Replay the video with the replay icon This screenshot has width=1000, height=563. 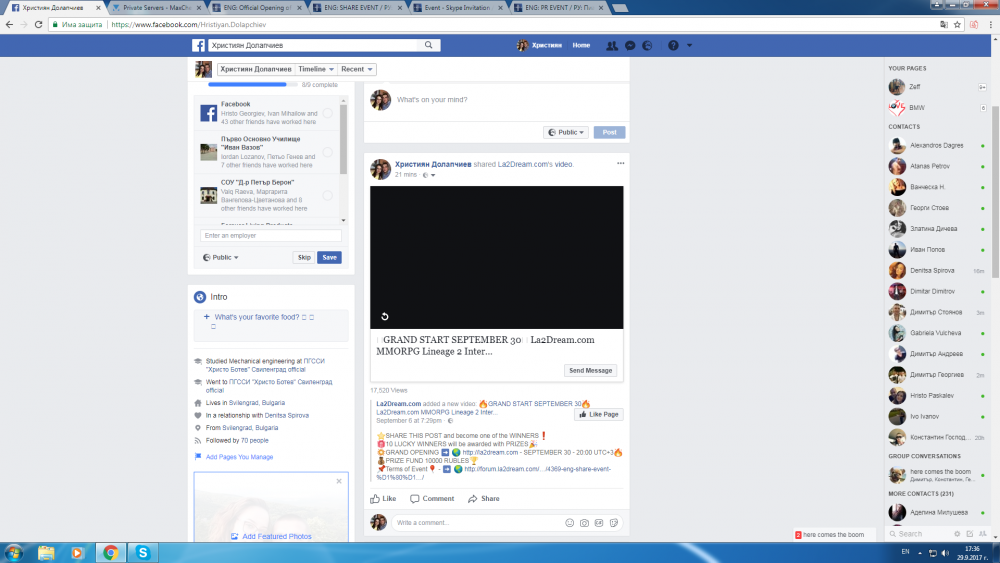tap(384, 317)
